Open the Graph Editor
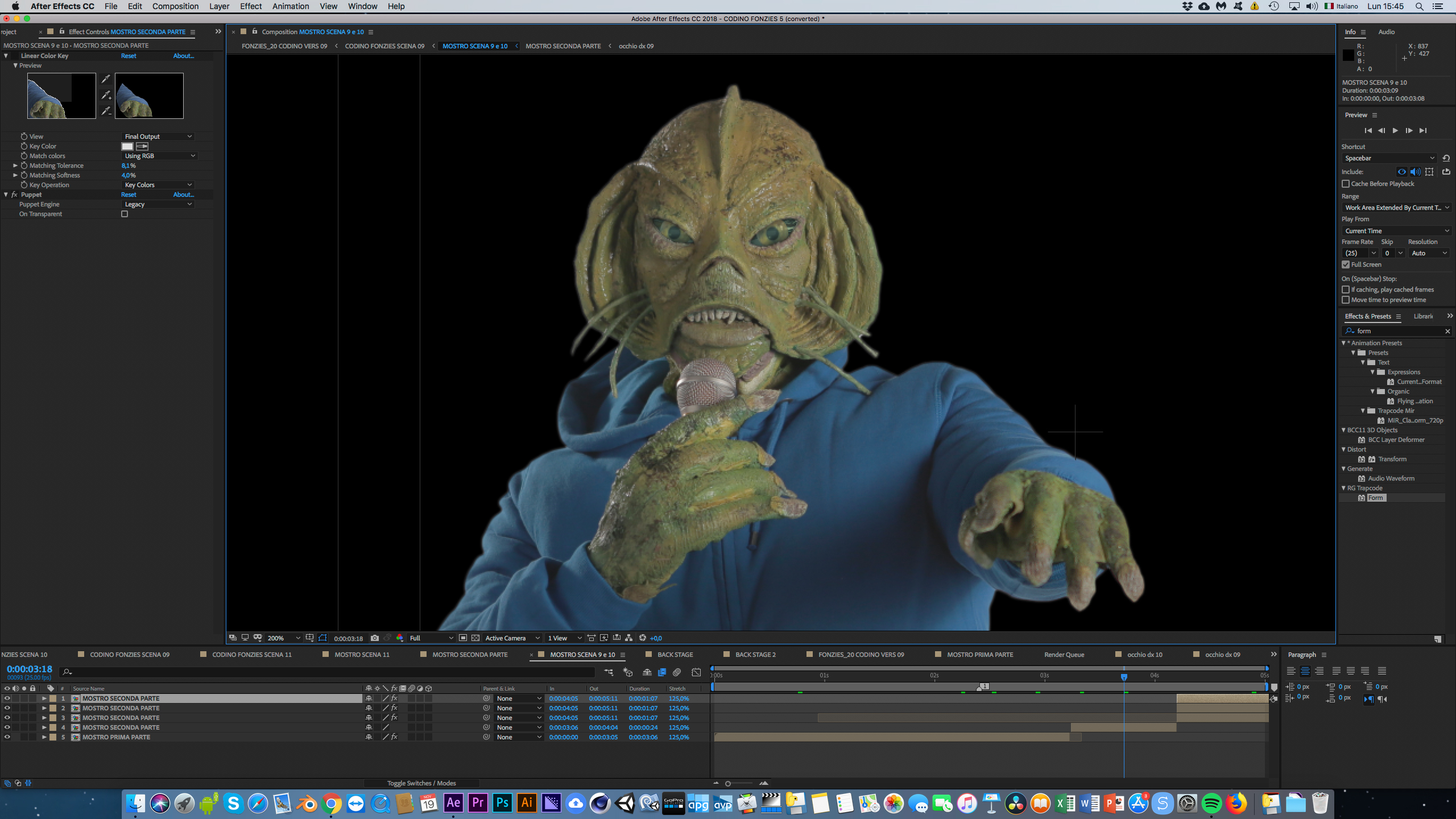The height and width of the screenshot is (819, 1456). click(696, 672)
